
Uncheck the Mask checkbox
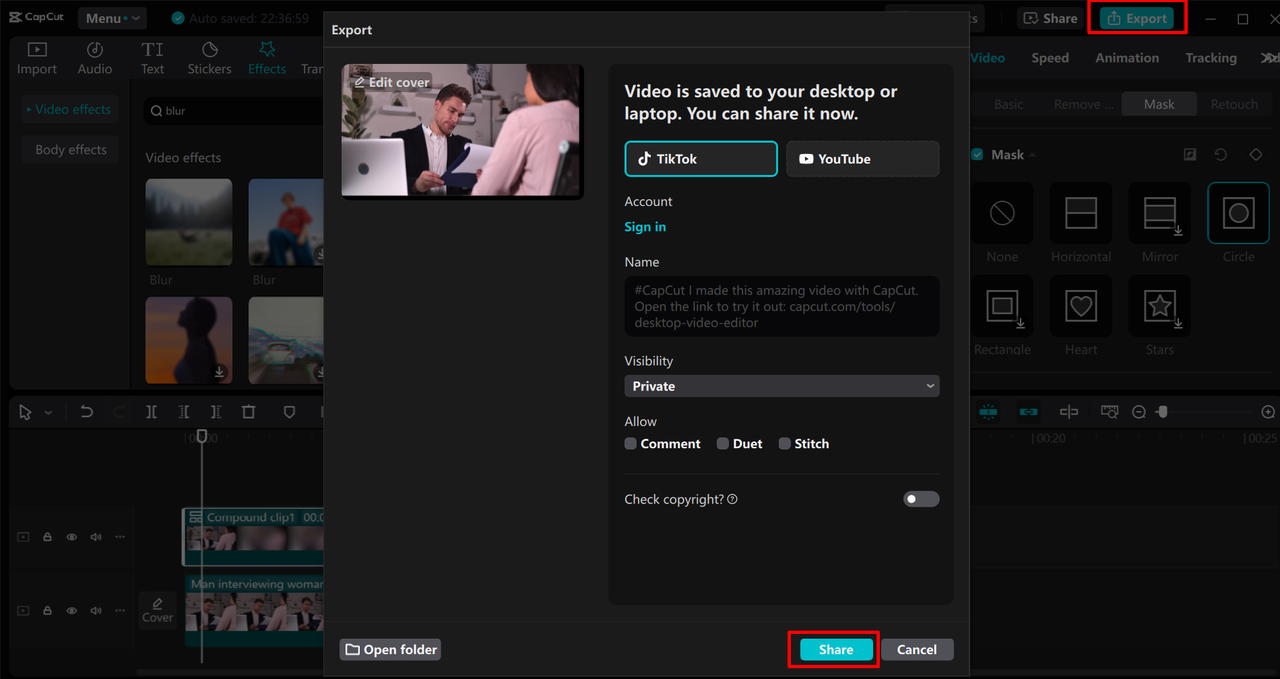(977, 155)
